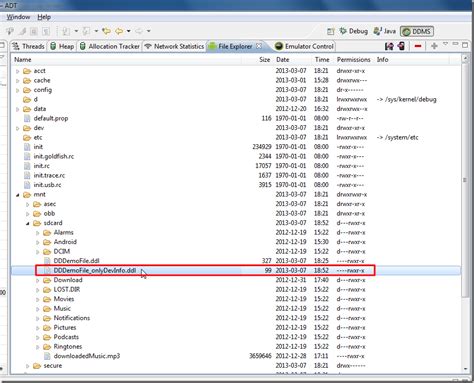Viewport: 474px width, 383px height.
Task: Click the pull file from device icon
Action: click(389, 46)
